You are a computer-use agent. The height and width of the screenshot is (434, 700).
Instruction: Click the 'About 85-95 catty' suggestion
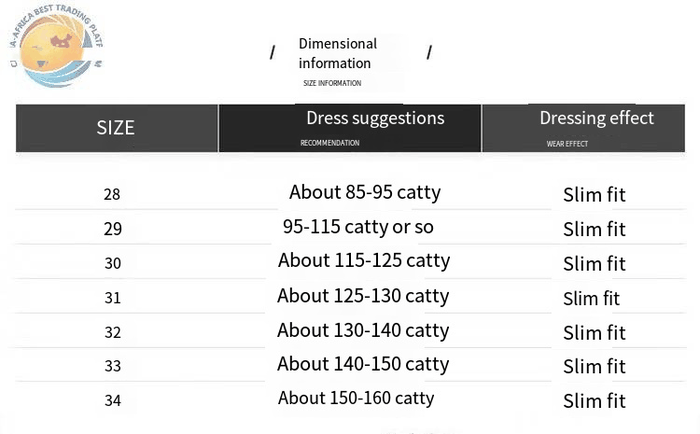(x=365, y=192)
